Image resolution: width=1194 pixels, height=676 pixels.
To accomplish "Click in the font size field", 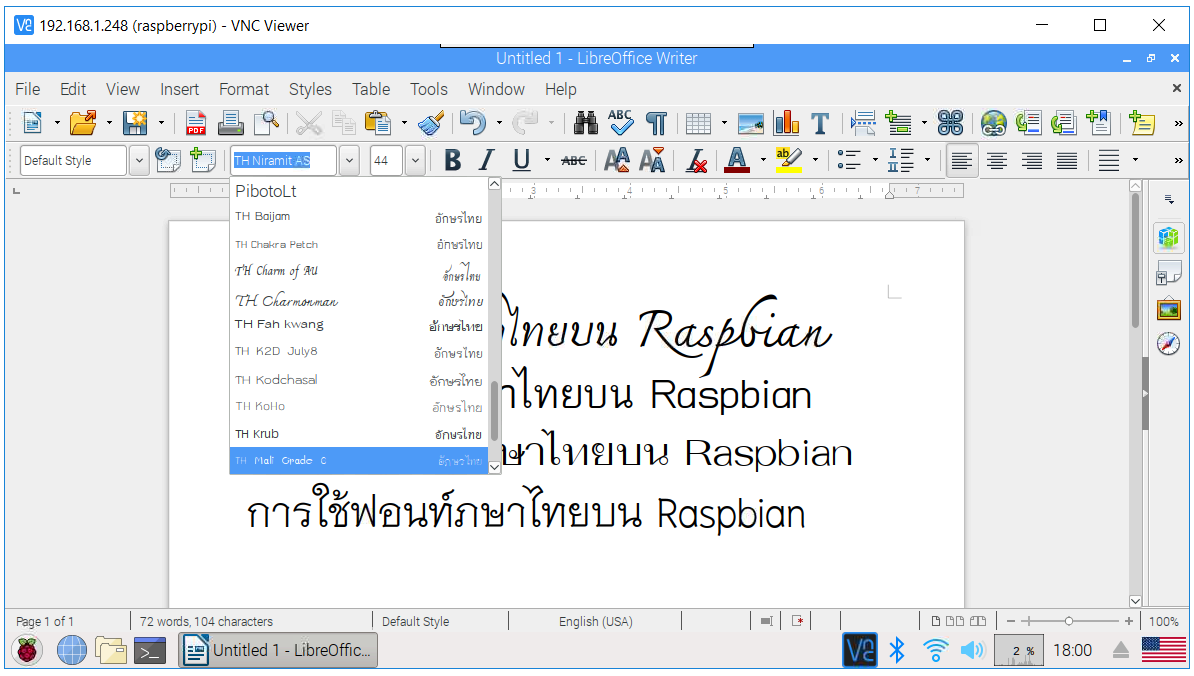I will pos(386,161).
